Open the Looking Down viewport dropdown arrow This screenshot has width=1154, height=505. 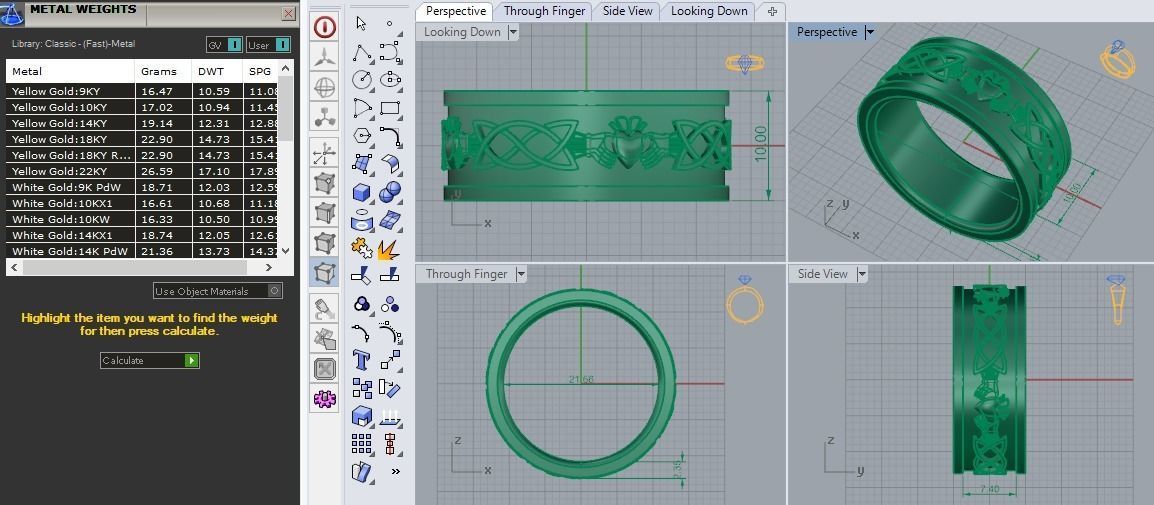513,32
